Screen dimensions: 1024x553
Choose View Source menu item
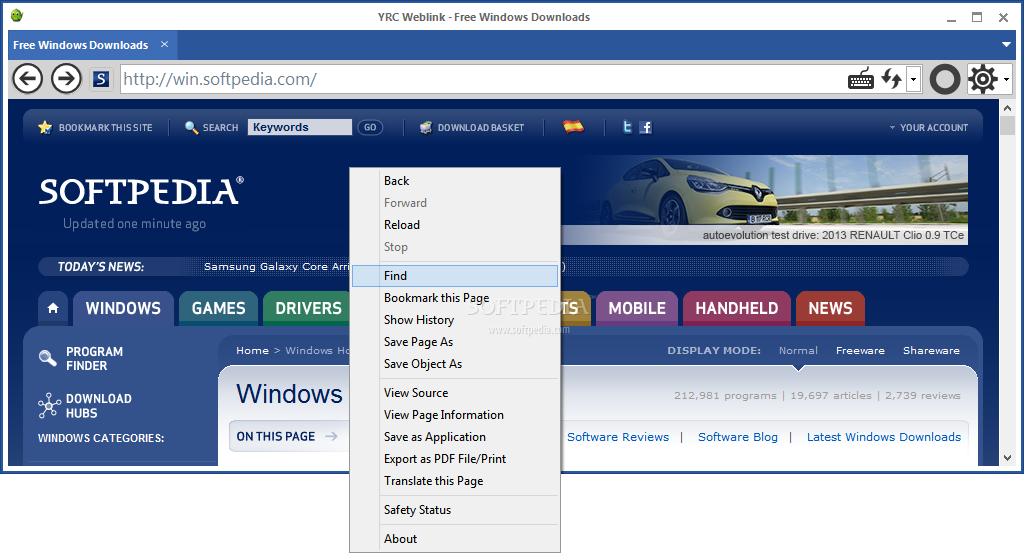pos(455,393)
